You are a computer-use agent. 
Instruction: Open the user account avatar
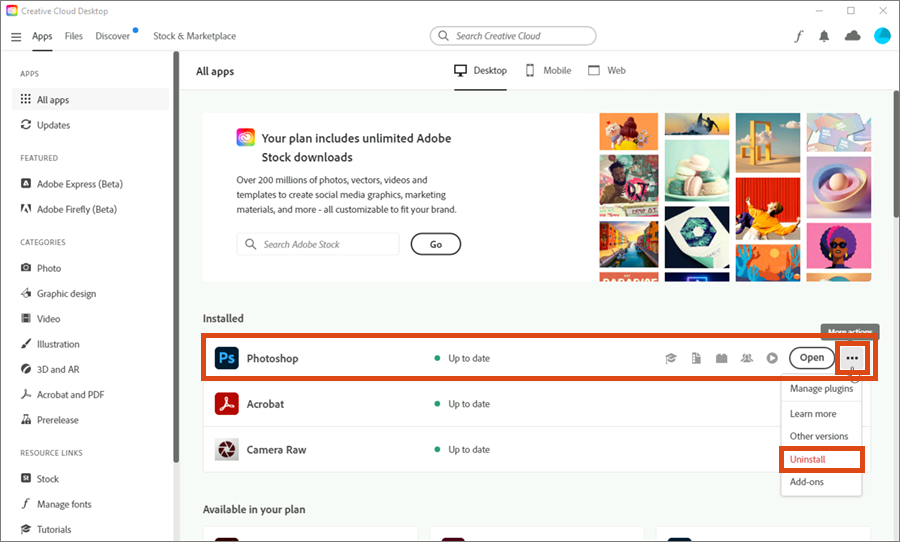pyautogui.click(x=881, y=36)
